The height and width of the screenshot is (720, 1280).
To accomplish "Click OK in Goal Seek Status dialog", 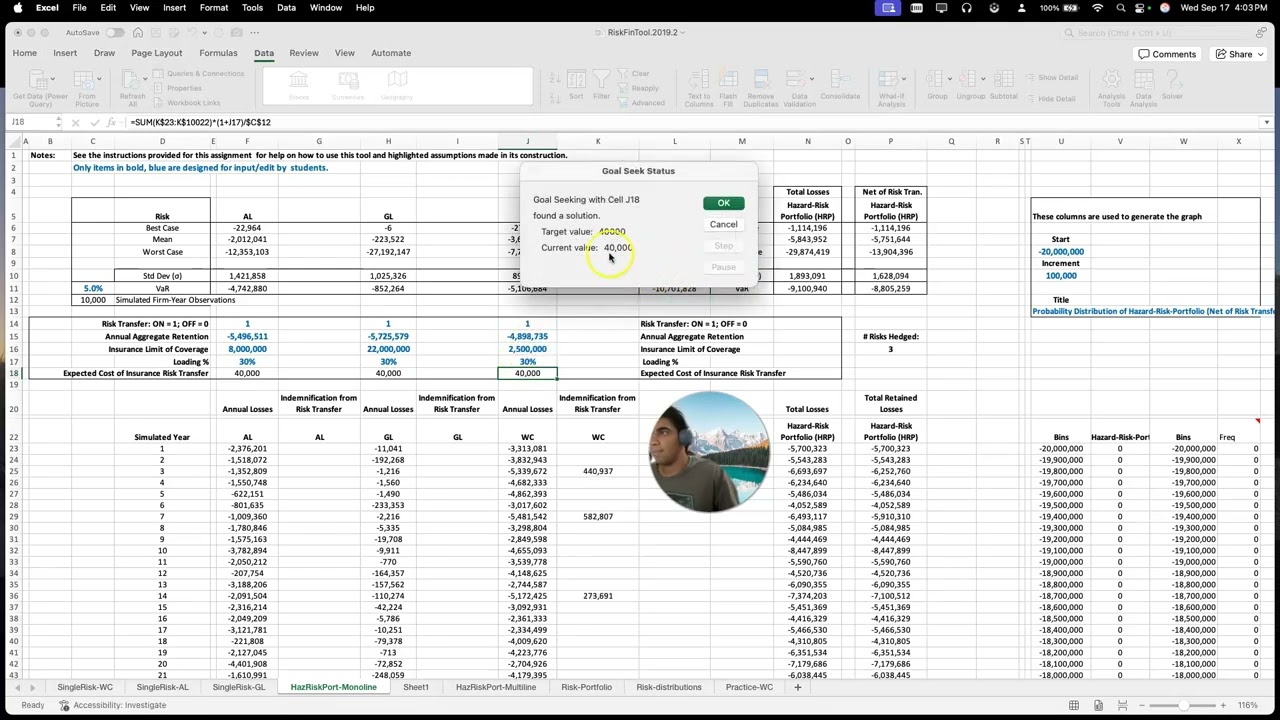I will [x=723, y=203].
